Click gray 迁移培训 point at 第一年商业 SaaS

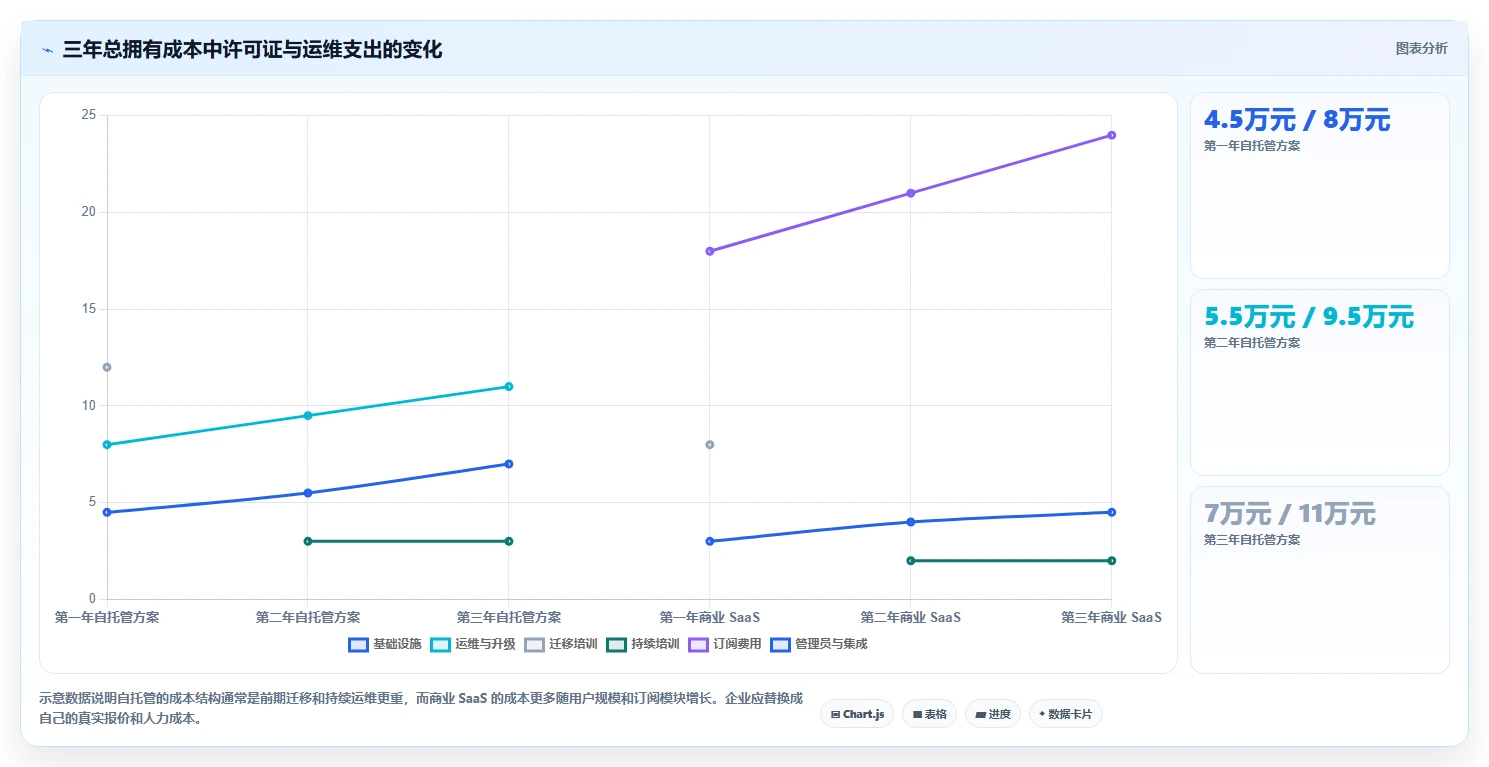[709, 444]
